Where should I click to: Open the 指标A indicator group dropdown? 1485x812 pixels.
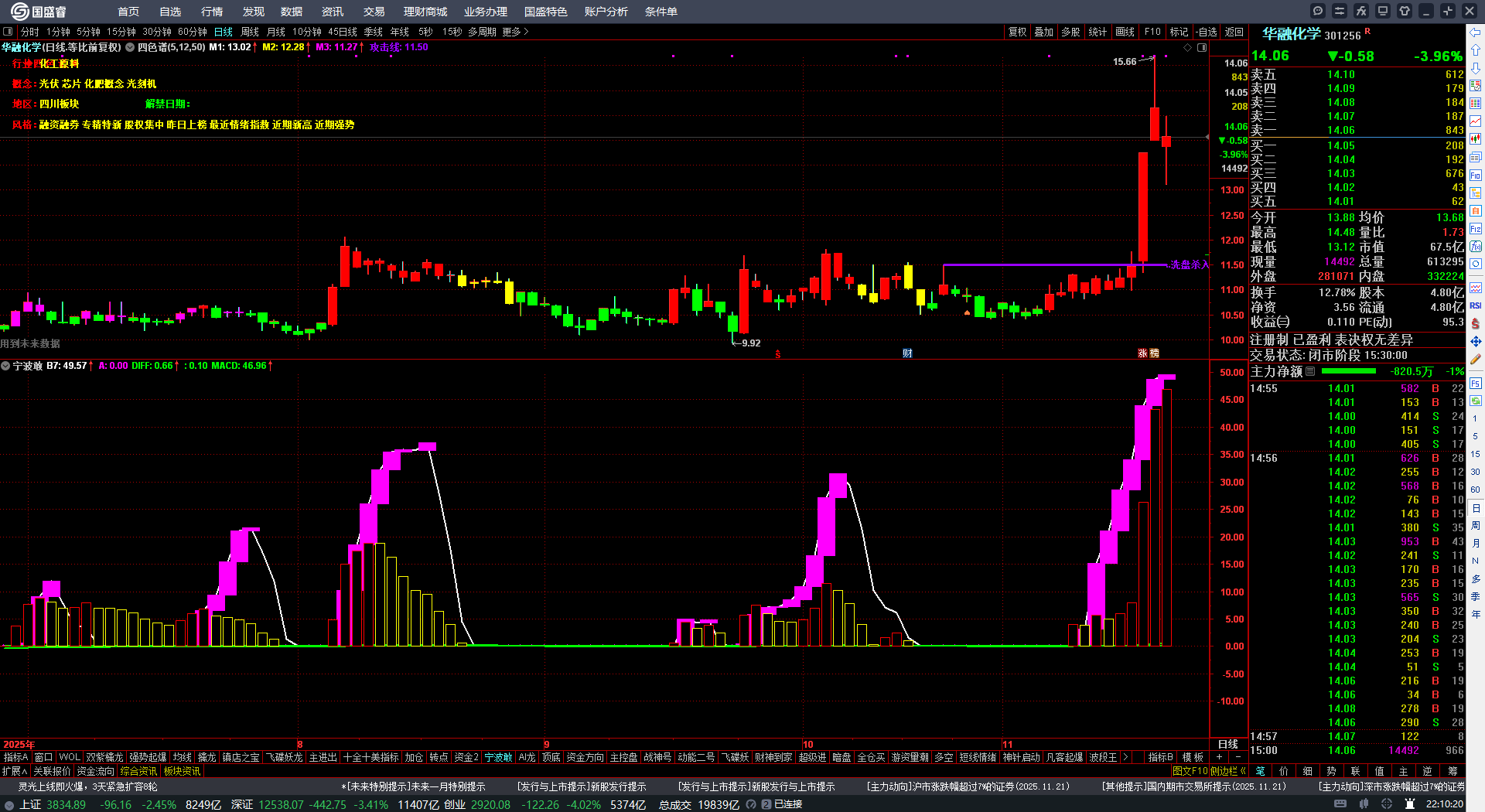[x=15, y=757]
